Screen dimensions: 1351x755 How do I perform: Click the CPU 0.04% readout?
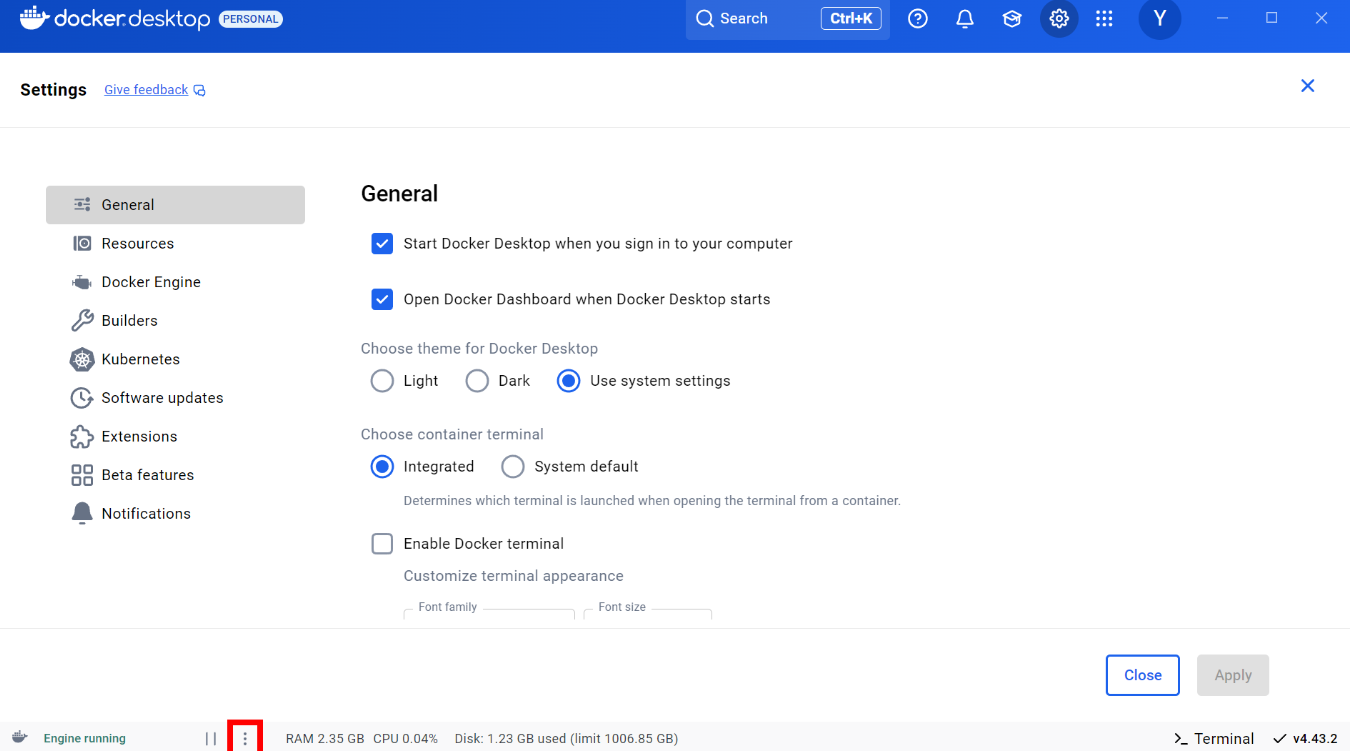[405, 739]
